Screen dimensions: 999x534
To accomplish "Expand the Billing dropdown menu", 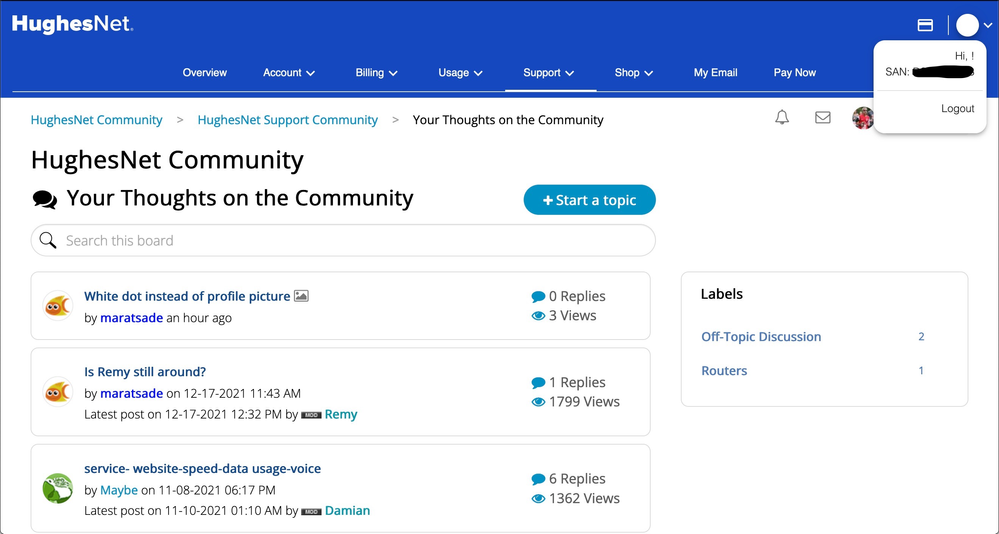I will (x=376, y=73).
